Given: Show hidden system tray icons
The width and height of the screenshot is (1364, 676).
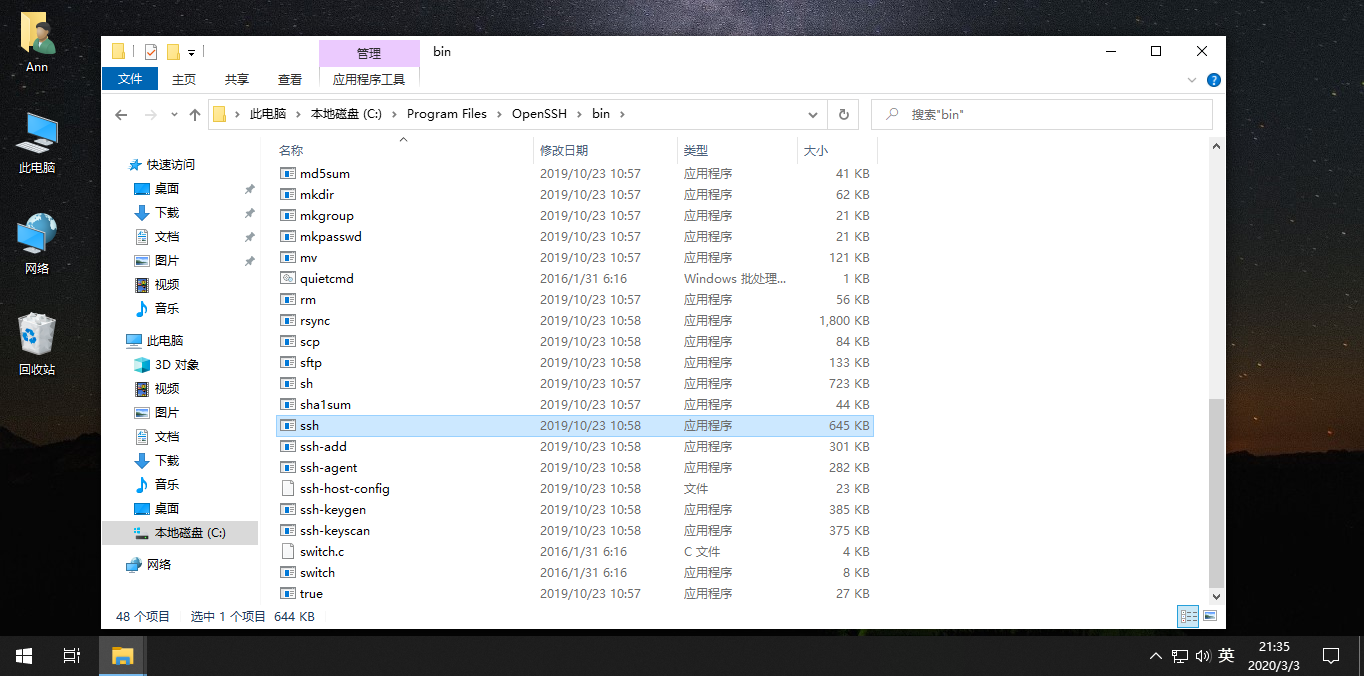Looking at the screenshot, I should point(1156,656).
